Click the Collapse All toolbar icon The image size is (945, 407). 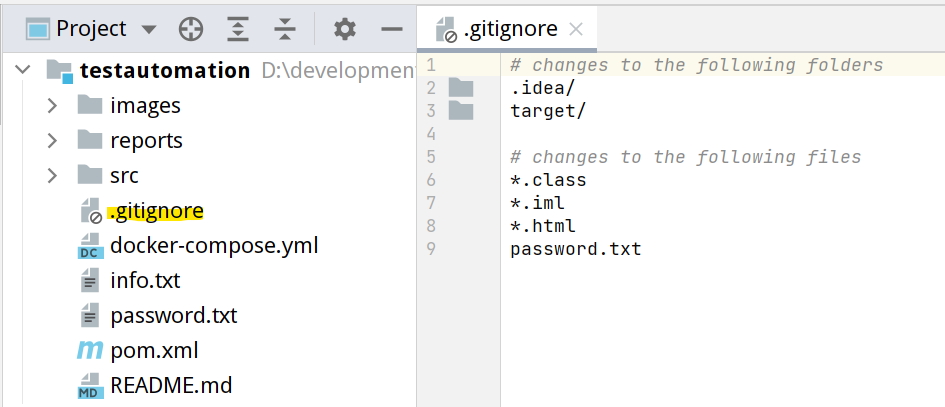pyautogui.click(x=285, y=29)
